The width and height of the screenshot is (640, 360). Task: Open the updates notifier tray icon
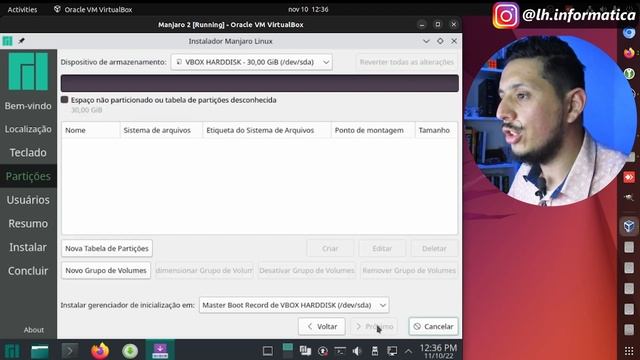(323, 351)
